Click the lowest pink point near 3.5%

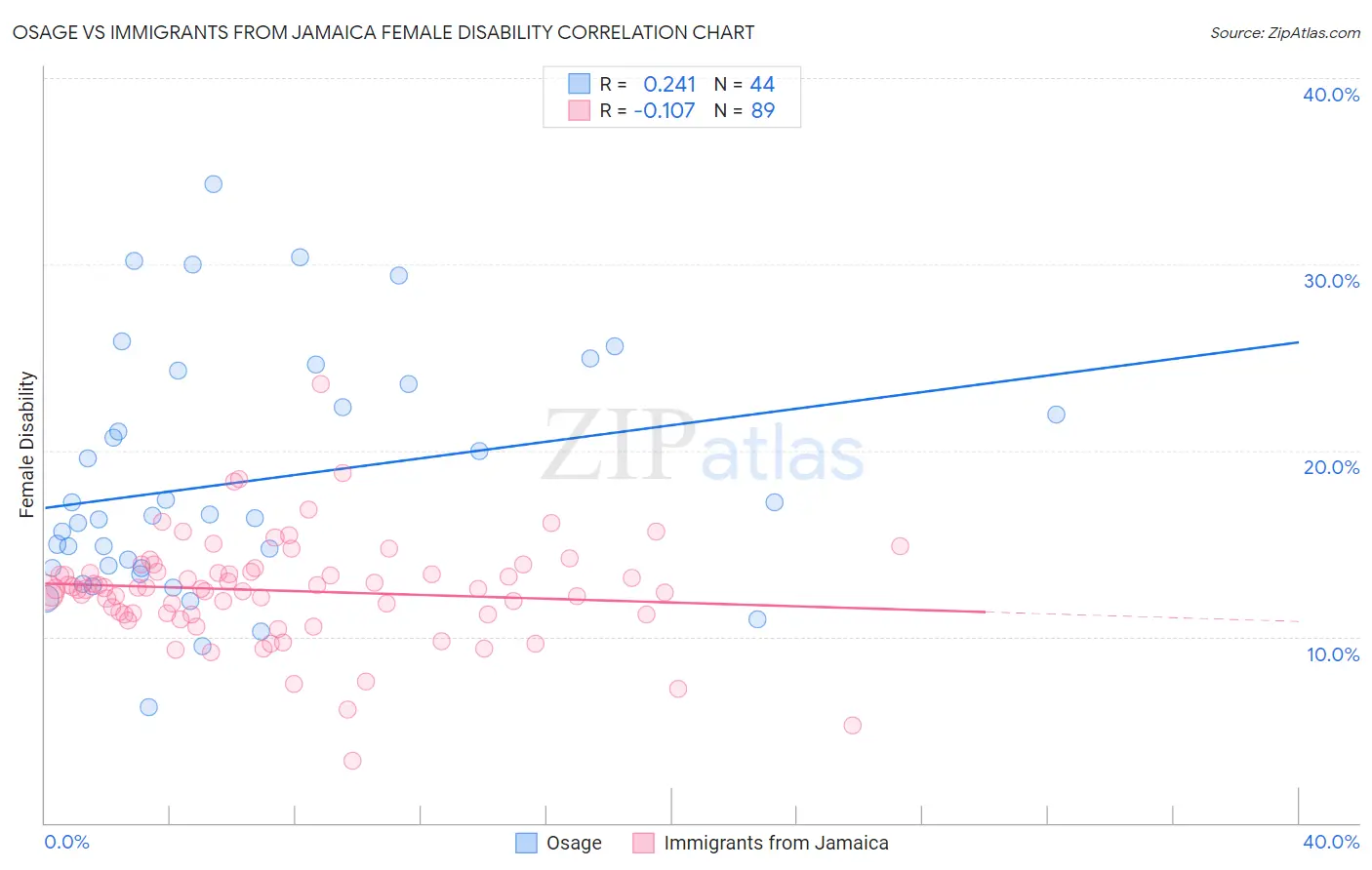pos(352,761)
